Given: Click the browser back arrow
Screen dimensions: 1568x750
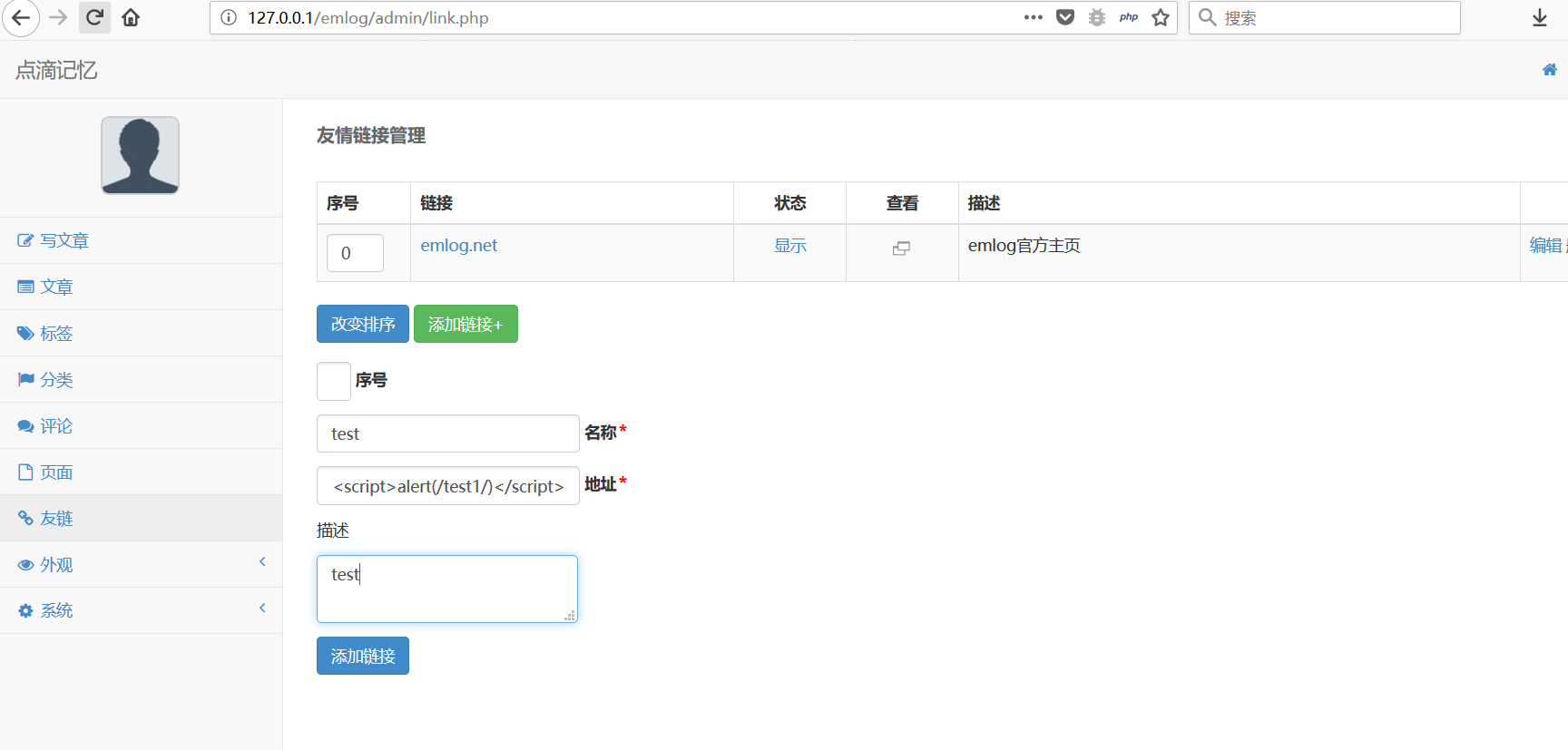Looking at the screenshot, I should click(x=21, y=18).
